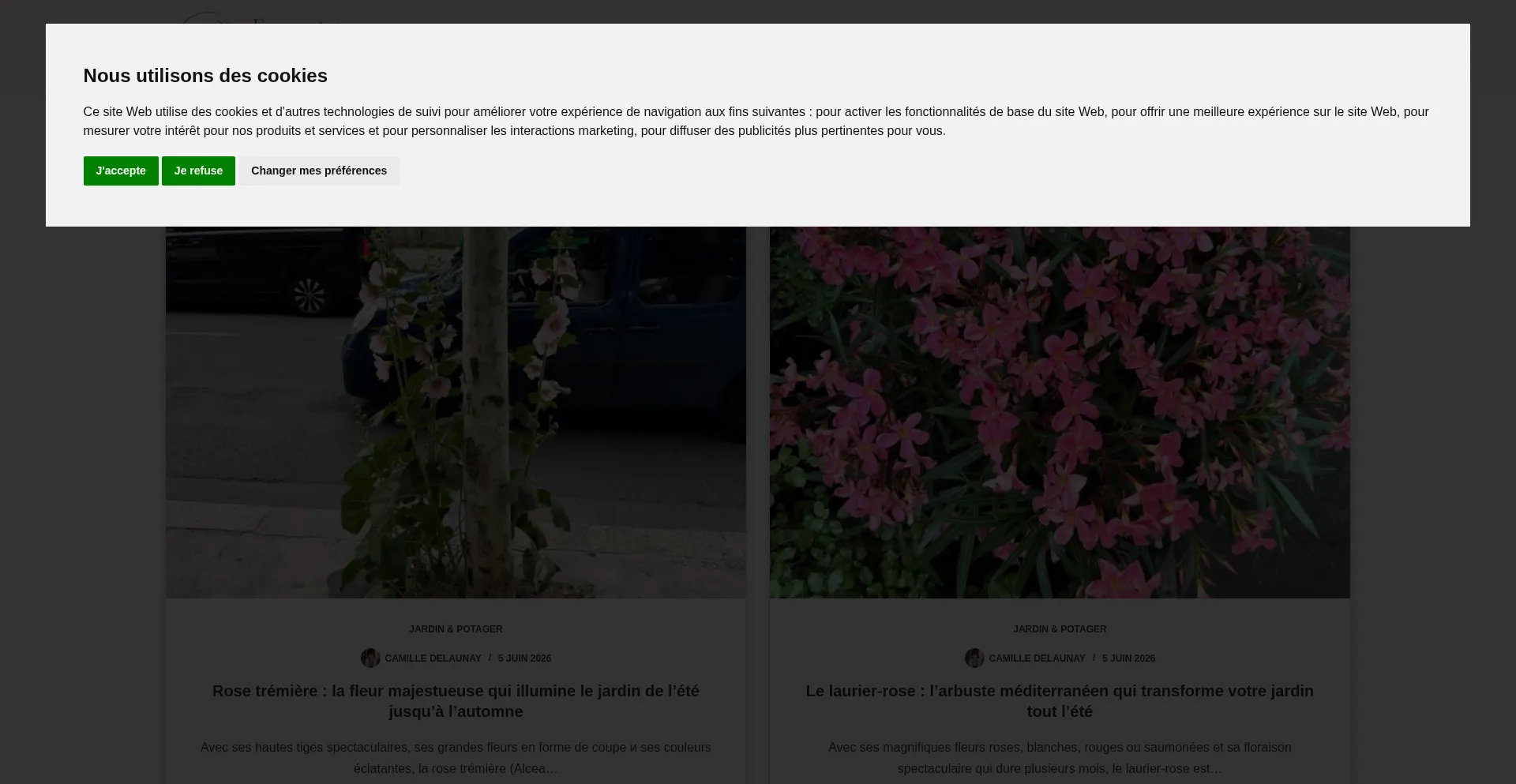Click the cookie notice paragraph starting 'Ce site Web utilise'

click(756, 122)
